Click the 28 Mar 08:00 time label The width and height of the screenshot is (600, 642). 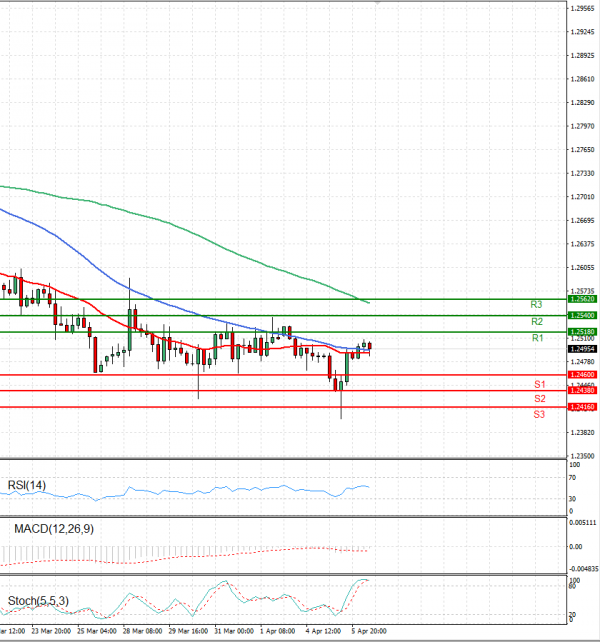143,631
